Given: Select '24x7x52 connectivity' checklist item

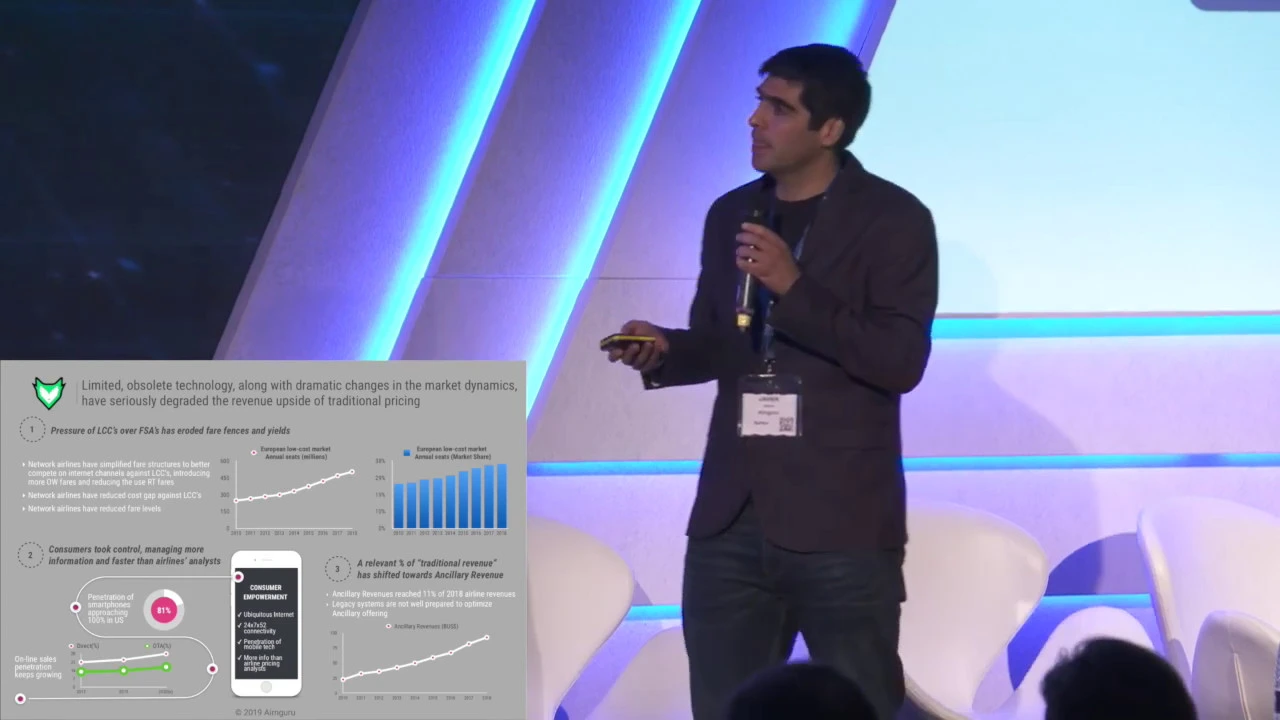Looking at the screenshot, I should point(260,628).
